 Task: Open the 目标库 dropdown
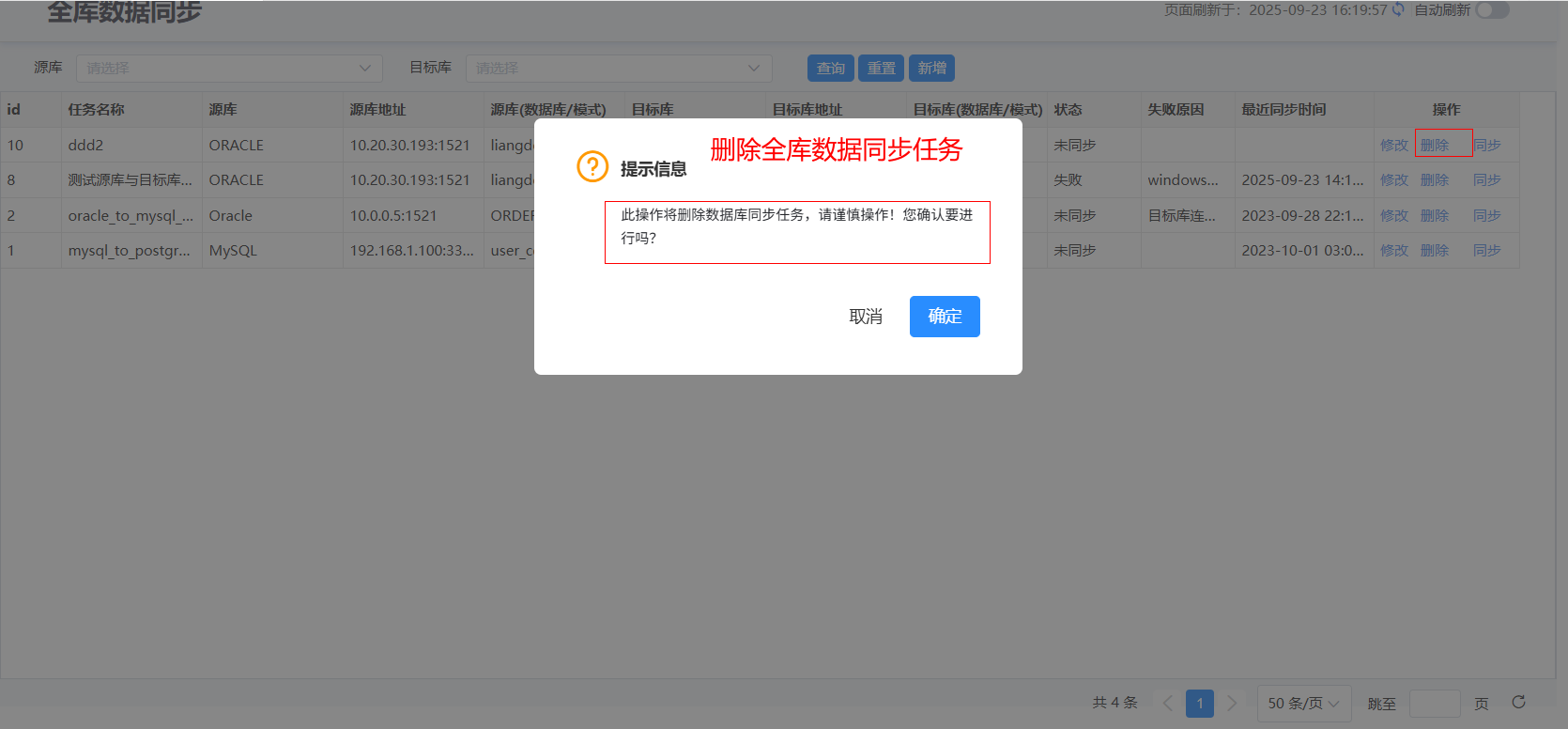coord(618,69)
